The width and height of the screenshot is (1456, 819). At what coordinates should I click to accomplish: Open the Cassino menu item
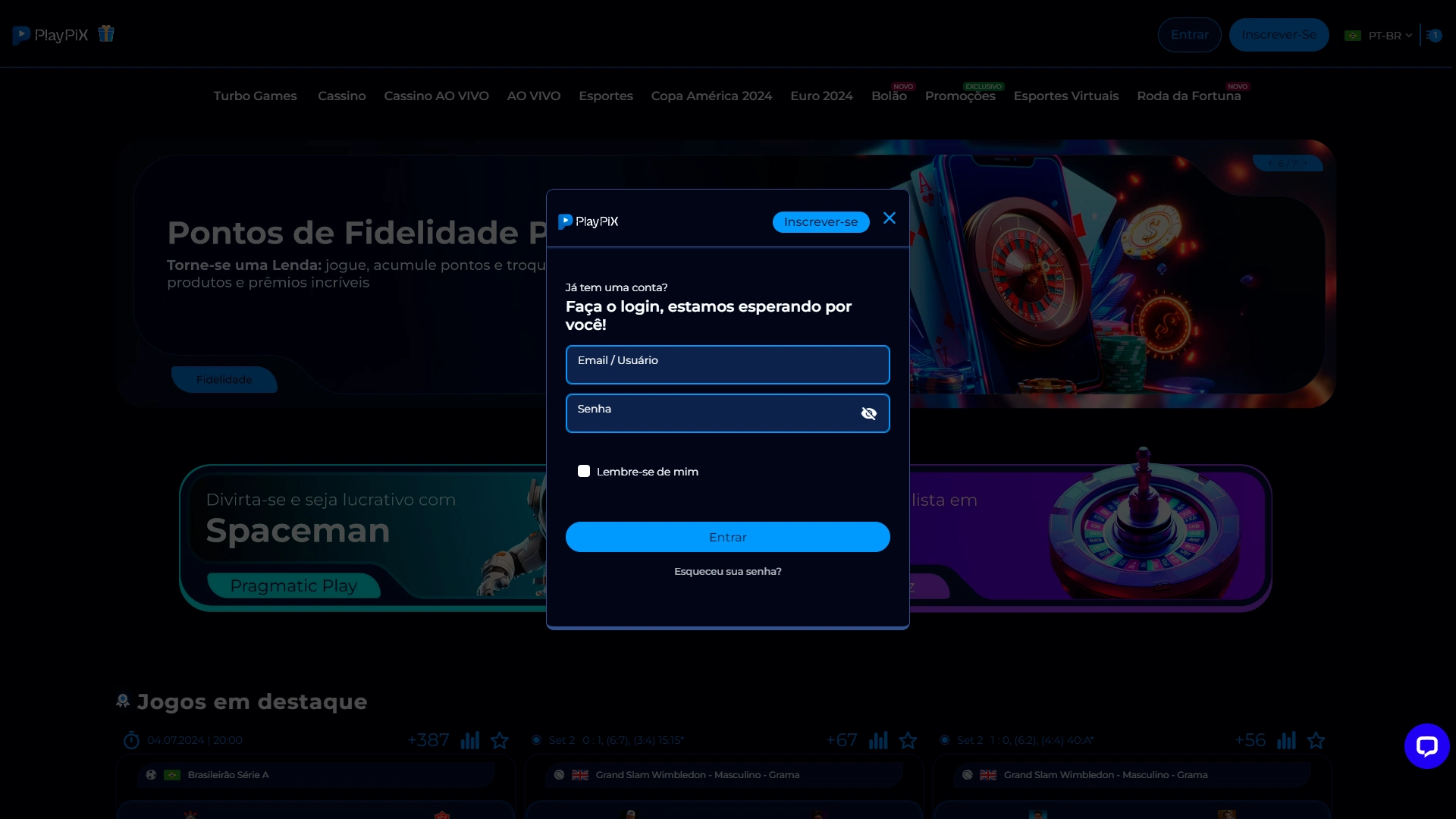point(341,96)
